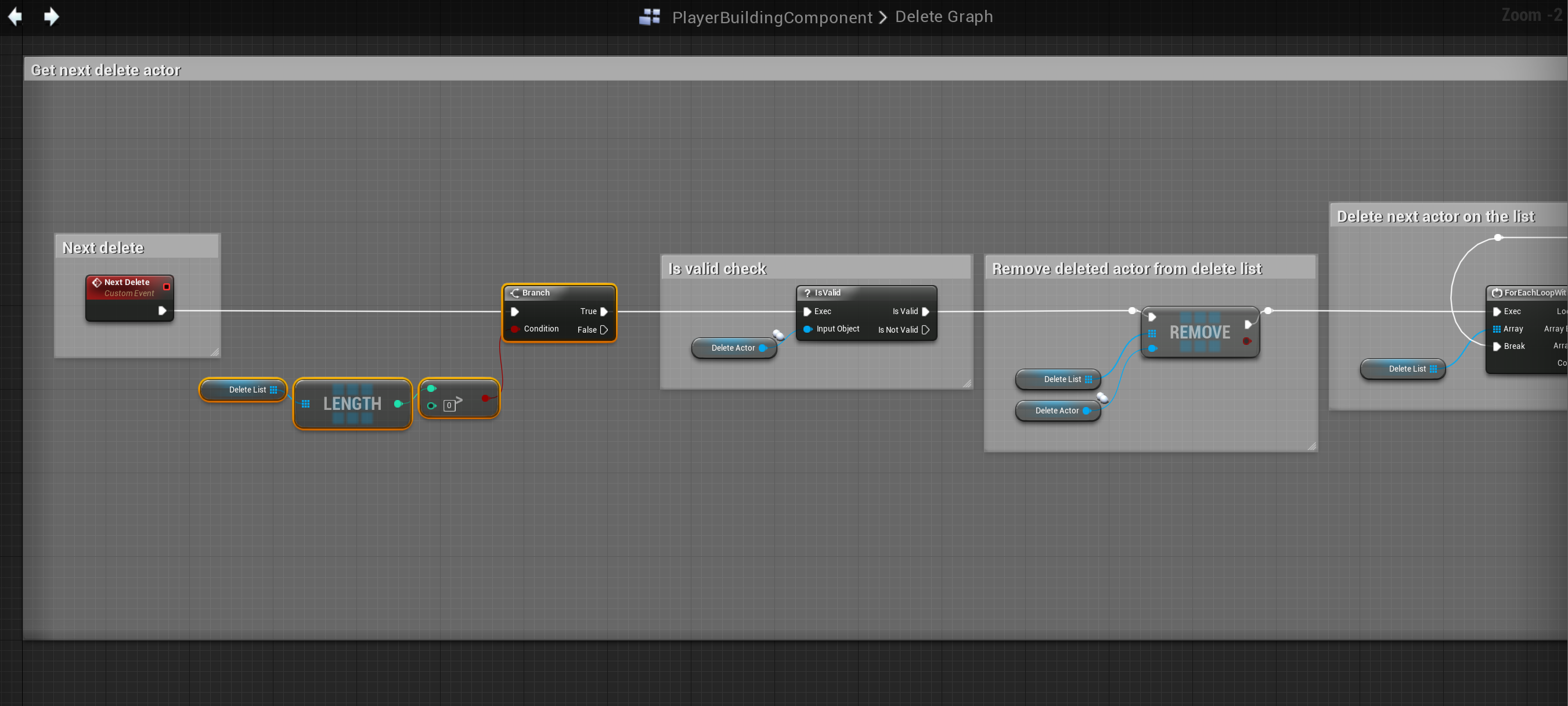Screen dimensions: 1568x706
Task: Click the Is Not Valid output pin
Action: point(925,329)
